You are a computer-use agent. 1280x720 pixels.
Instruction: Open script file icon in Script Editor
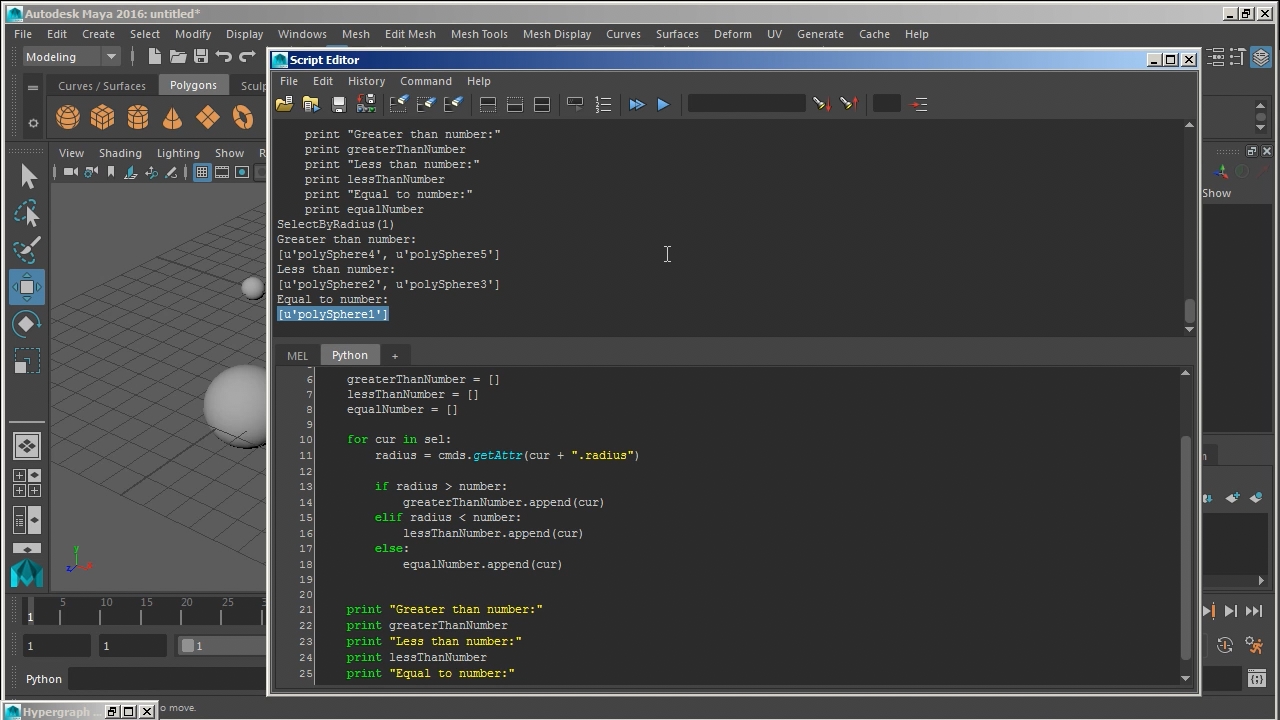click(x=284, y=104)
